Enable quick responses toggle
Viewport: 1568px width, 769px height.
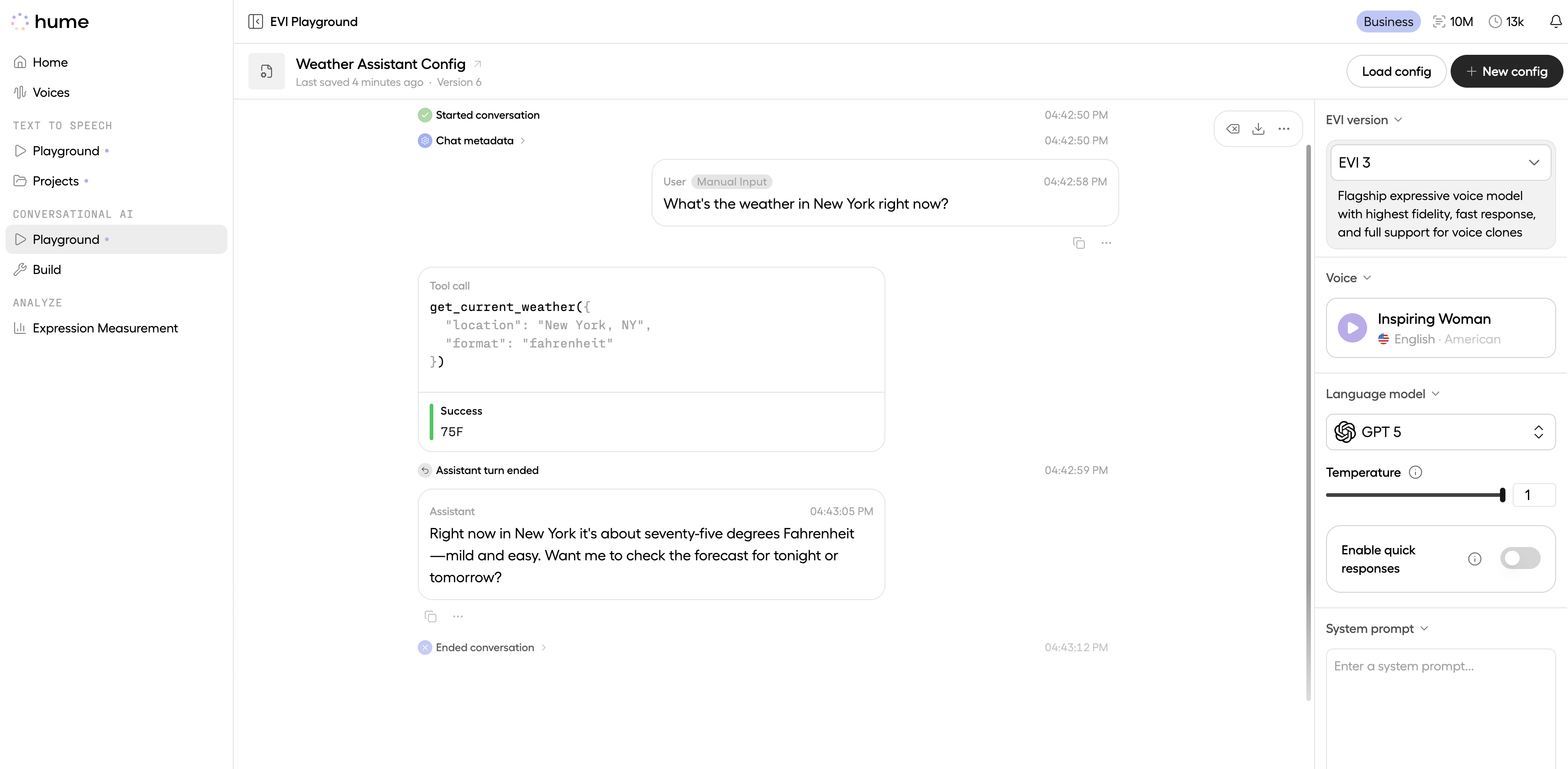point(1520,558)
